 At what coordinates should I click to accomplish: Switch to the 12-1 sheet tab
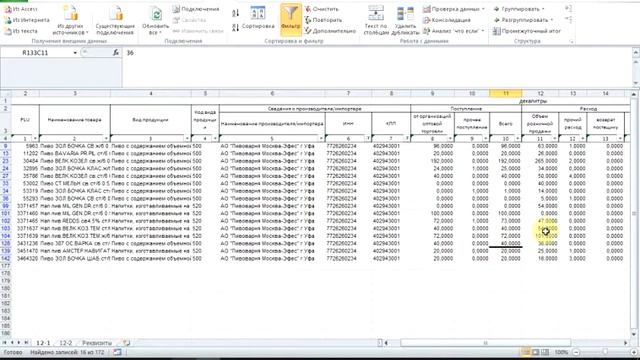(43, 343)
